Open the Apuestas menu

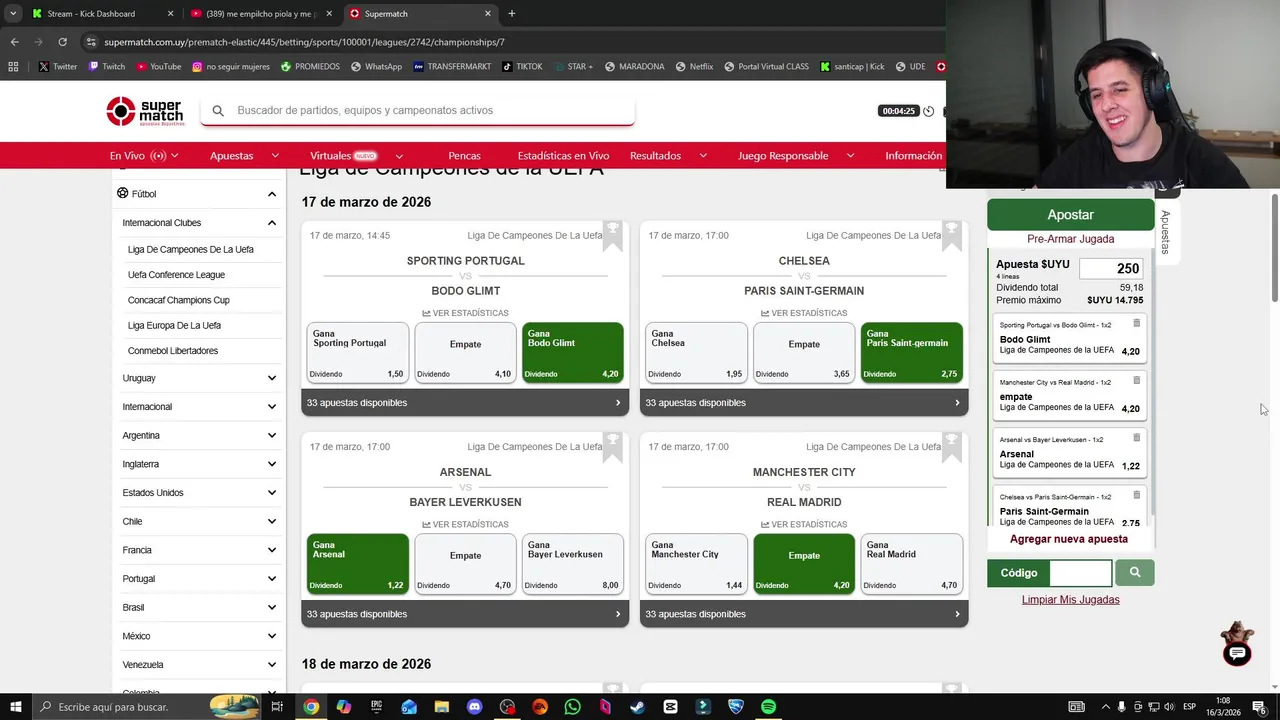(244, 156)
